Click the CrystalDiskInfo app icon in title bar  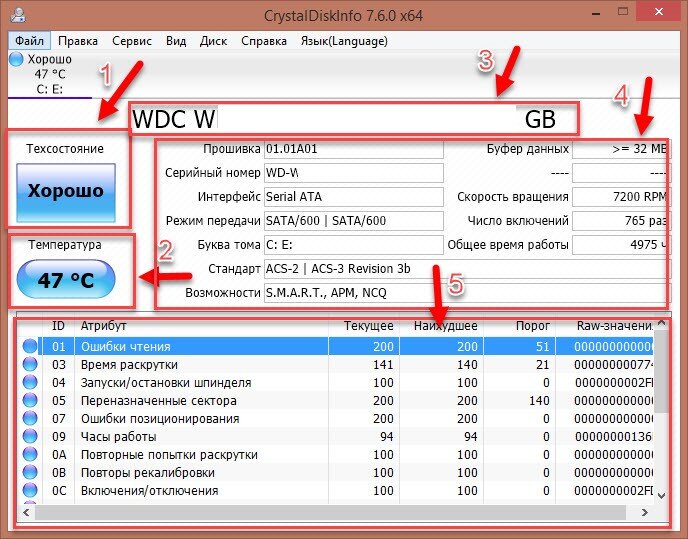[18, 15]
